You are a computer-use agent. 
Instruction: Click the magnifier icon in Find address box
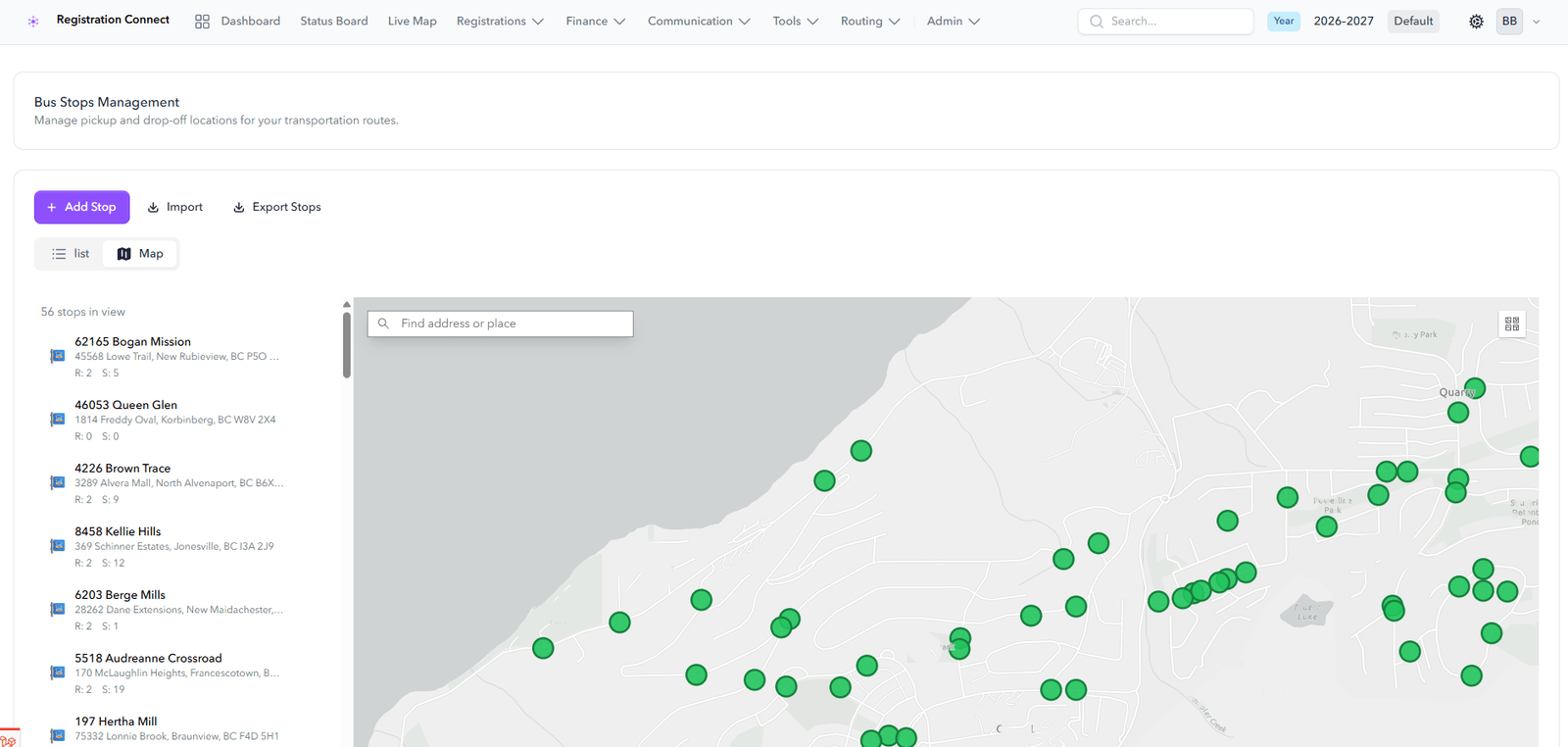tap(383, 324)
